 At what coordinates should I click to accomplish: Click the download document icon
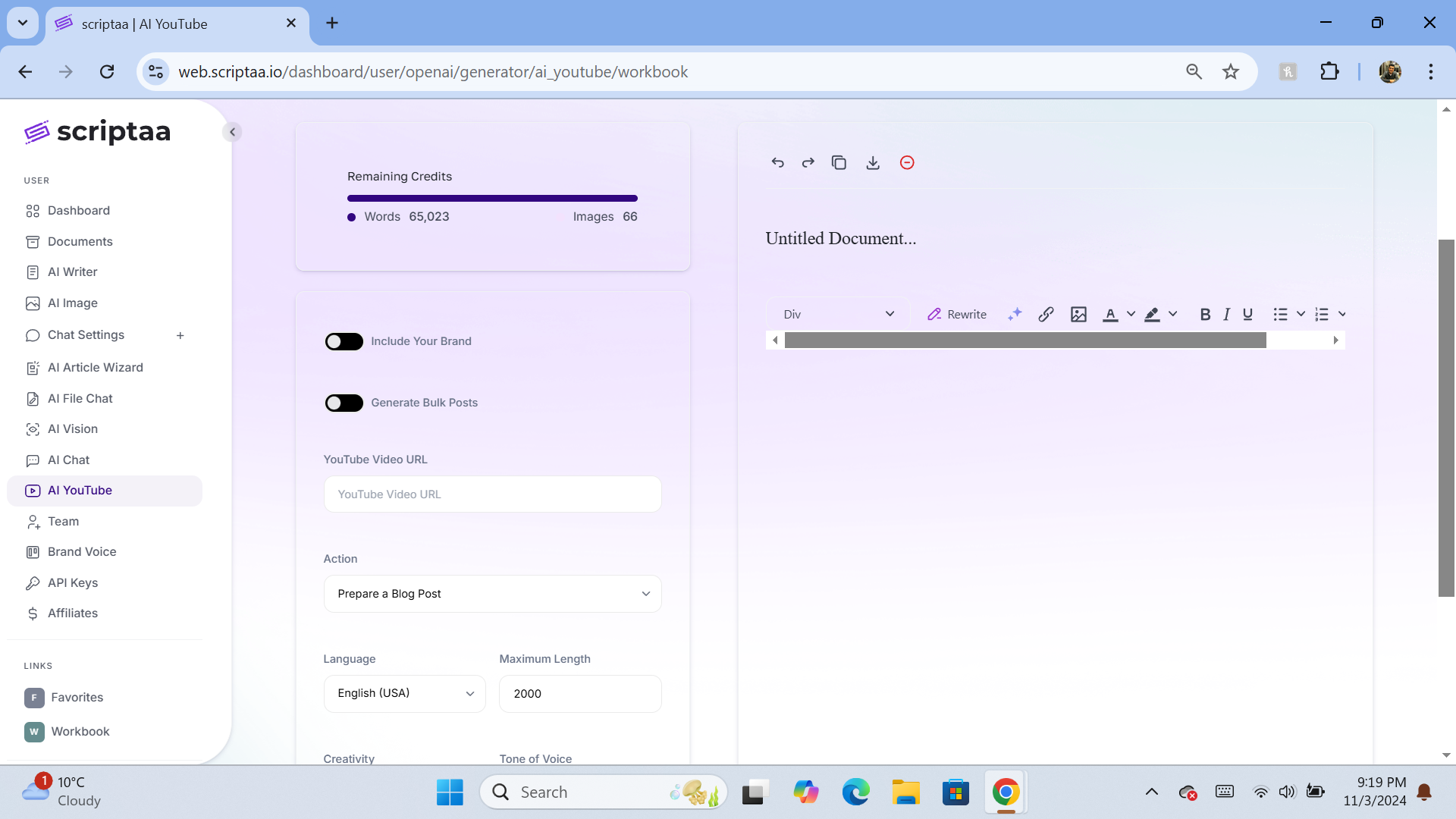point(873,162)
